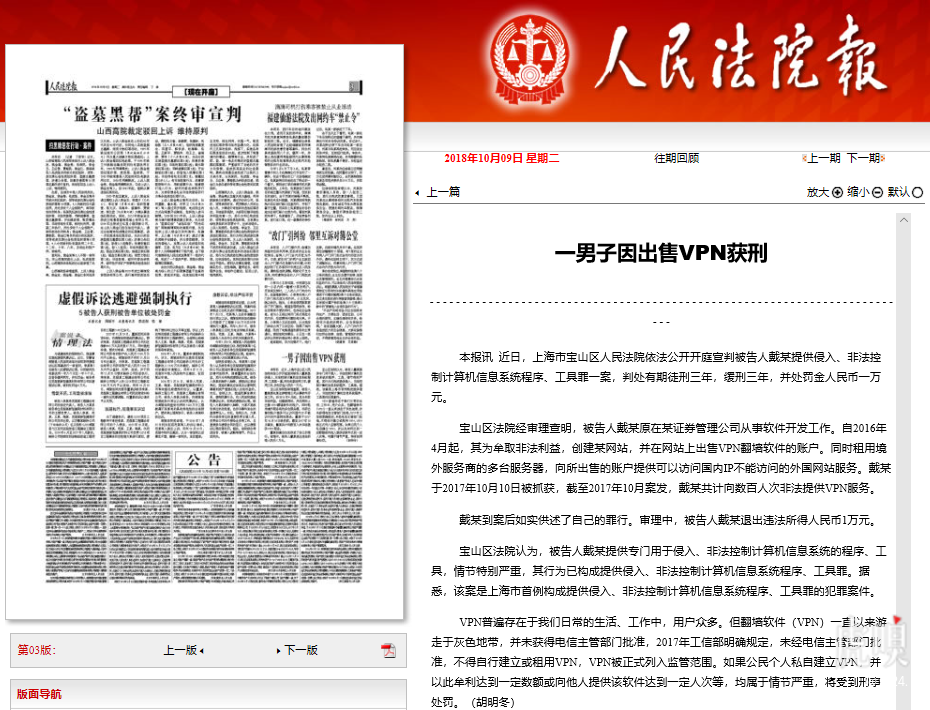The height and width of the screenshot is (710, 930).
Task: Open 往期回顾 past issues
Action: click(x=677, y=158)
